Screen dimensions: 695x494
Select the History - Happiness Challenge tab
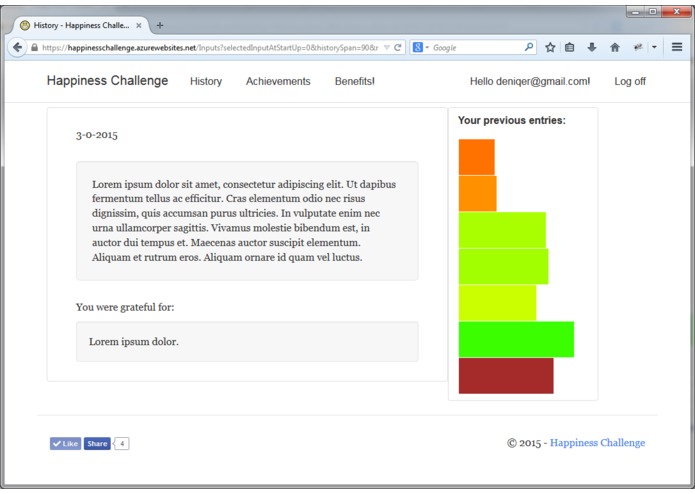pyautogui.click(x=81, y=26)
